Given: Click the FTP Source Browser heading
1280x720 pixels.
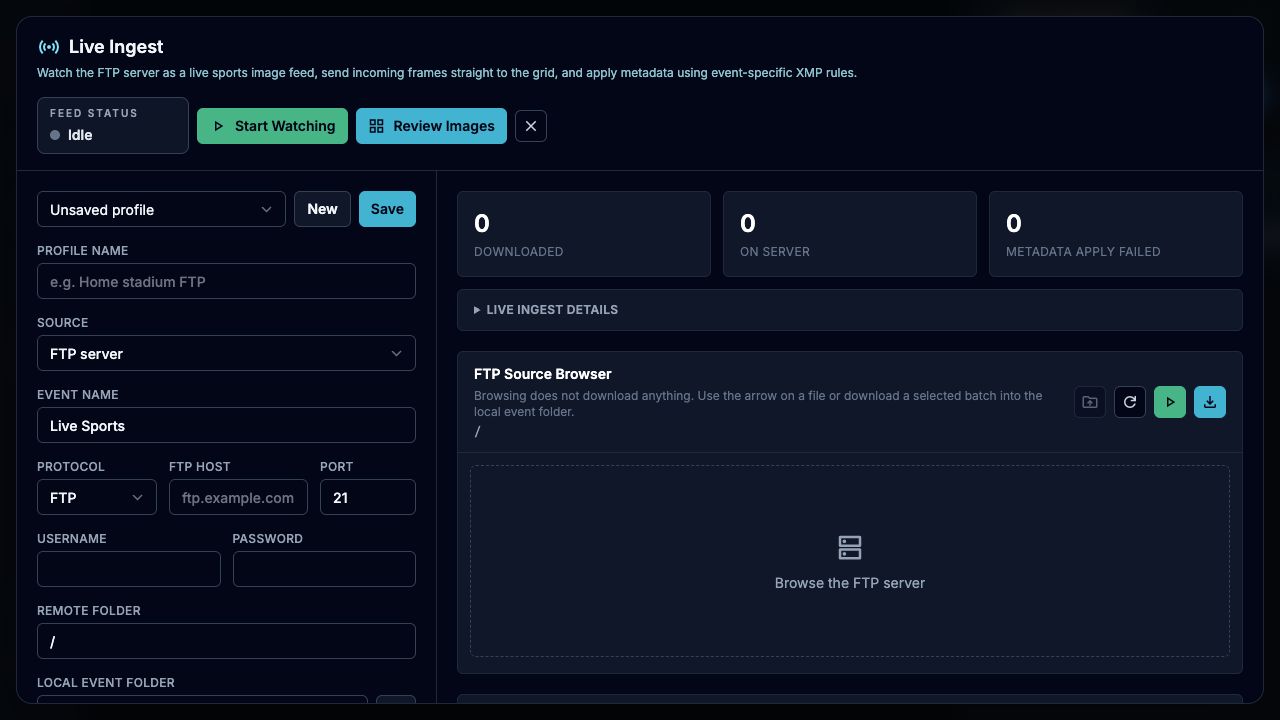Looking at the screenshot, I should click(543, 374).
